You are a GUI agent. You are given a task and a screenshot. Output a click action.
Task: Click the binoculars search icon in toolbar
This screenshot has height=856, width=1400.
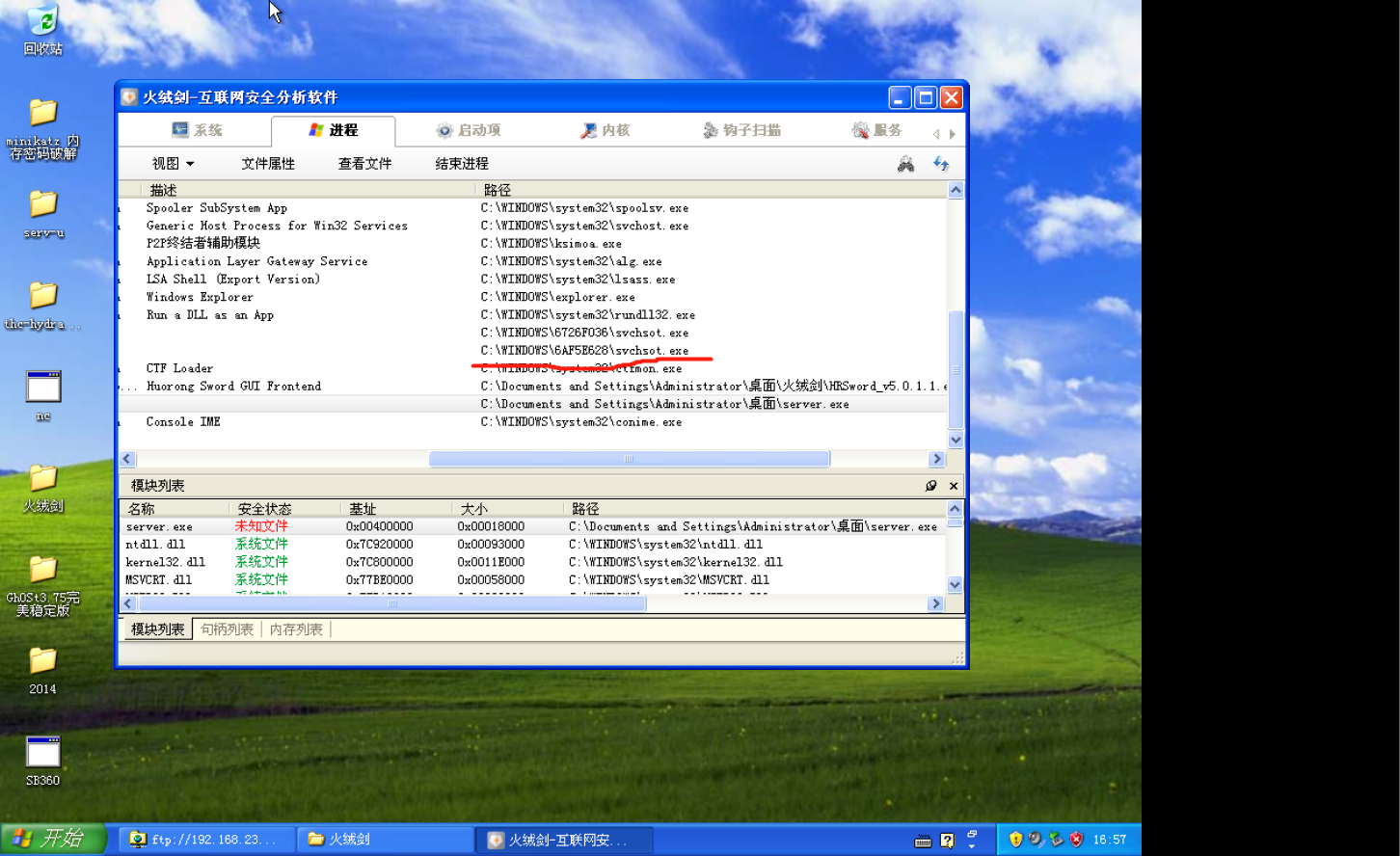click(x=905, y=164)
